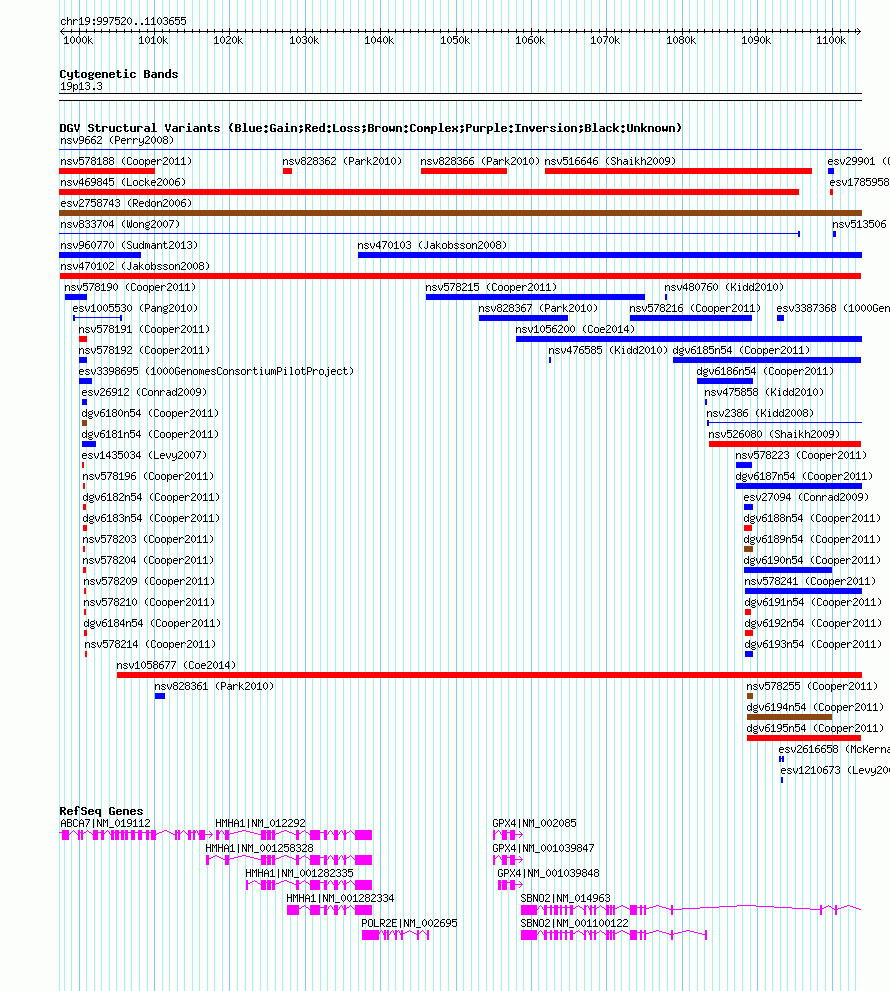Open nsv470102 (Jakobsson2008) label
Image resolution: width=890 pixels, height=991 pixels.
point(135,266)
